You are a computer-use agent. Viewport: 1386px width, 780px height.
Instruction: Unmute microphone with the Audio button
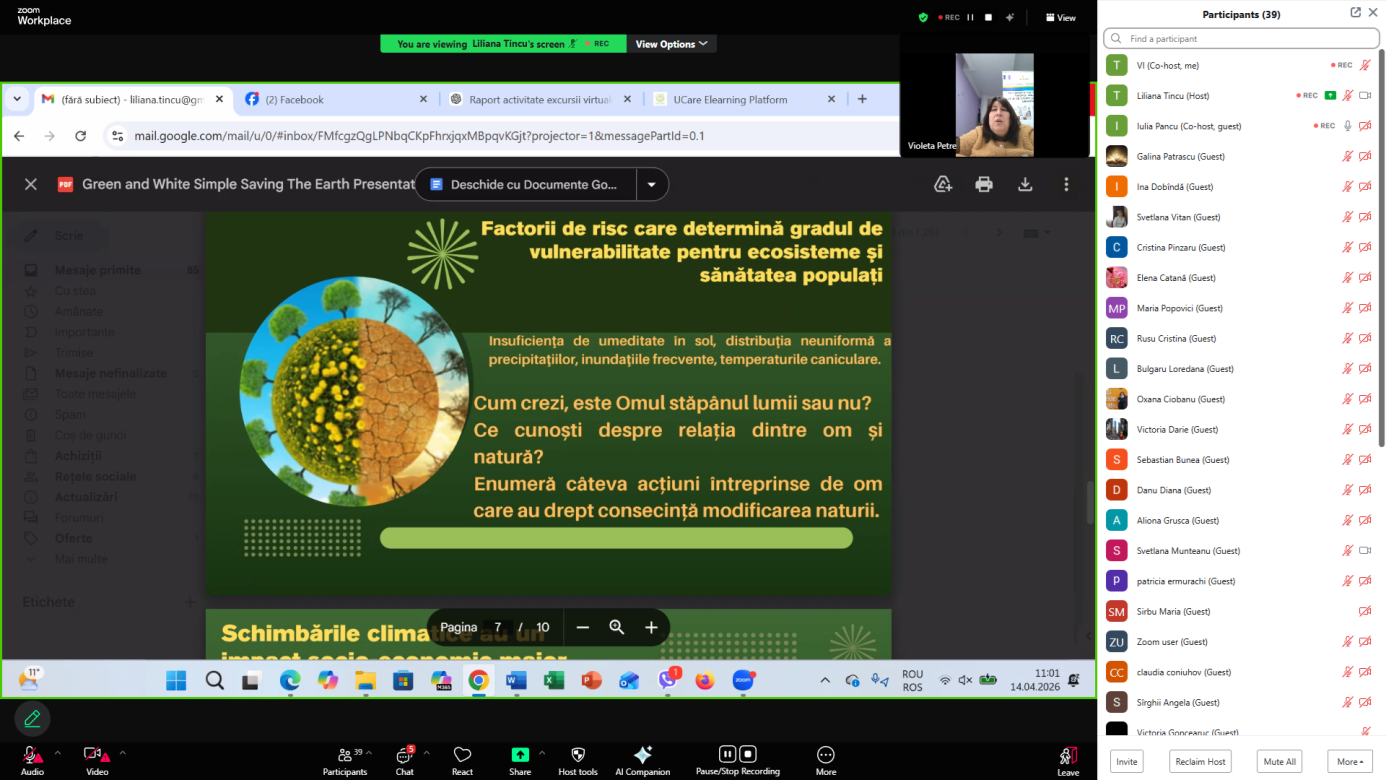[x=32, y=755]
